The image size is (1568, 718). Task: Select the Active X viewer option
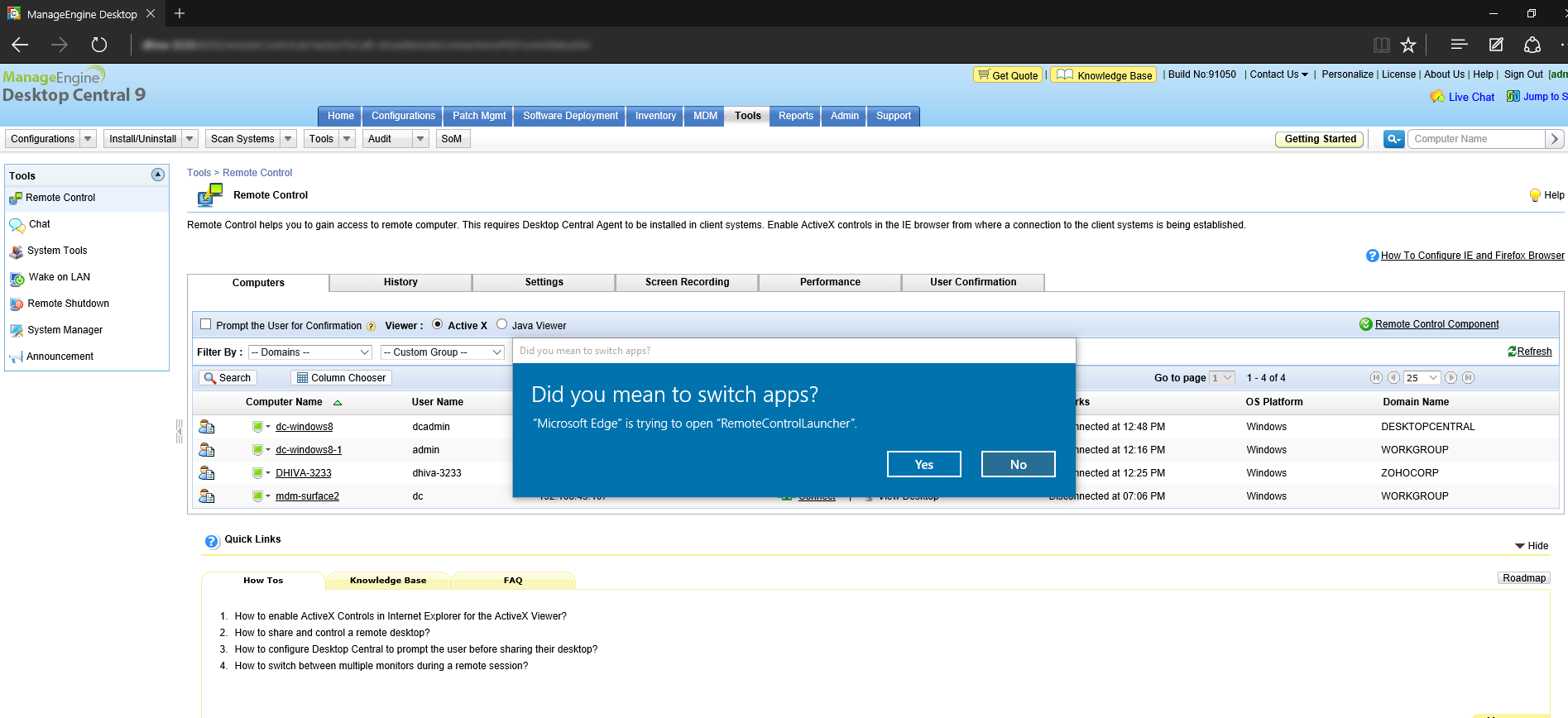pos(438,324)
